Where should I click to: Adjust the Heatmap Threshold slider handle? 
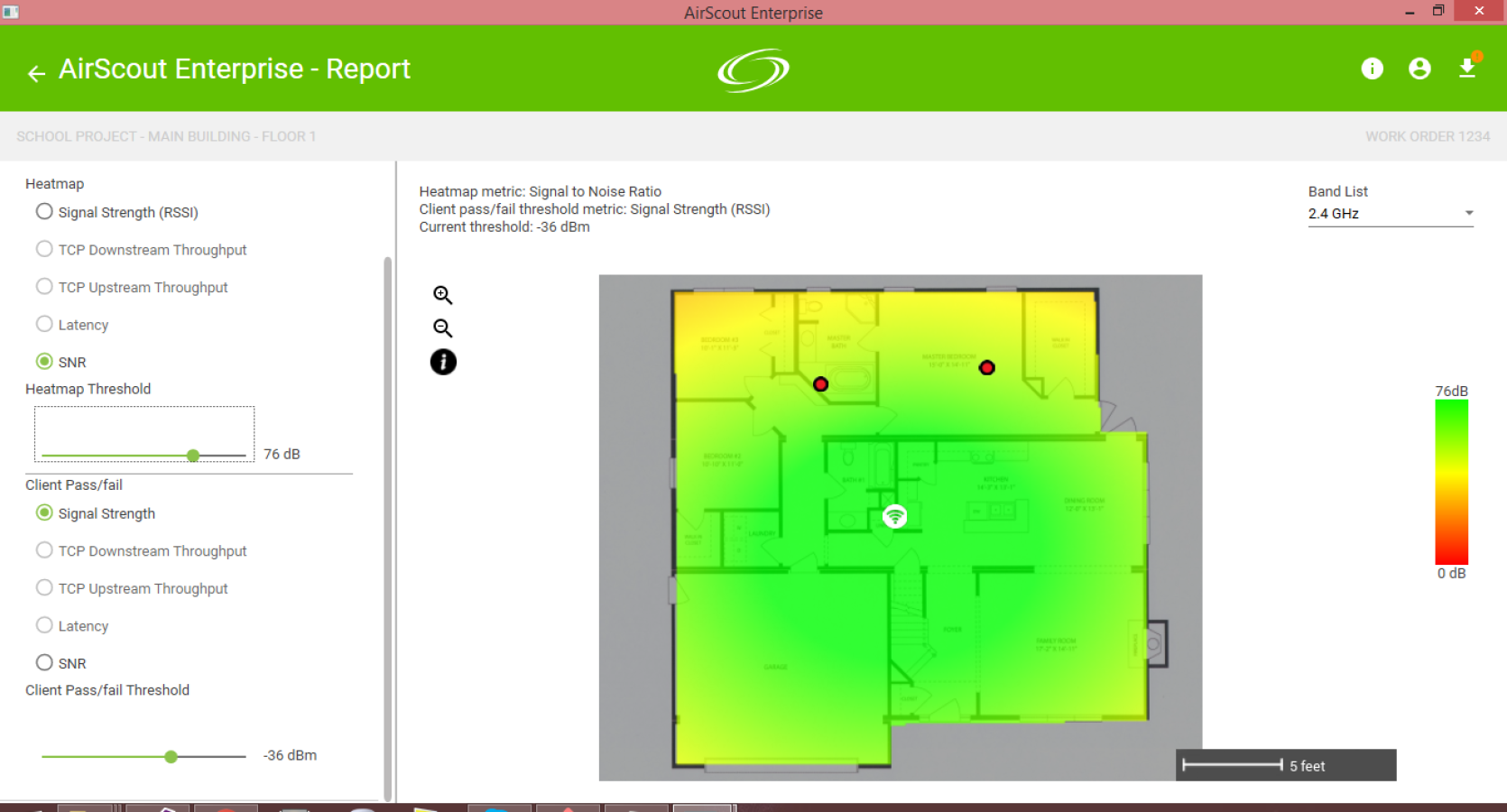pos(193,456)
